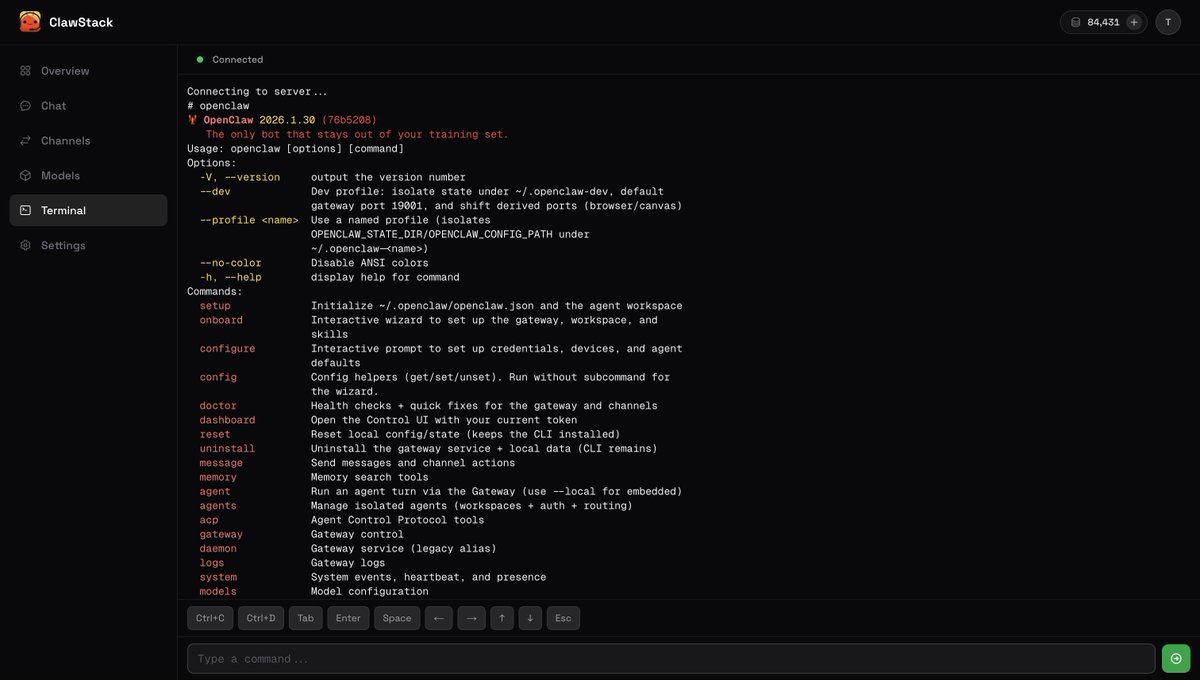Open the Chat section
This screenshot has height=680, width=1200.
click(88, 106)
